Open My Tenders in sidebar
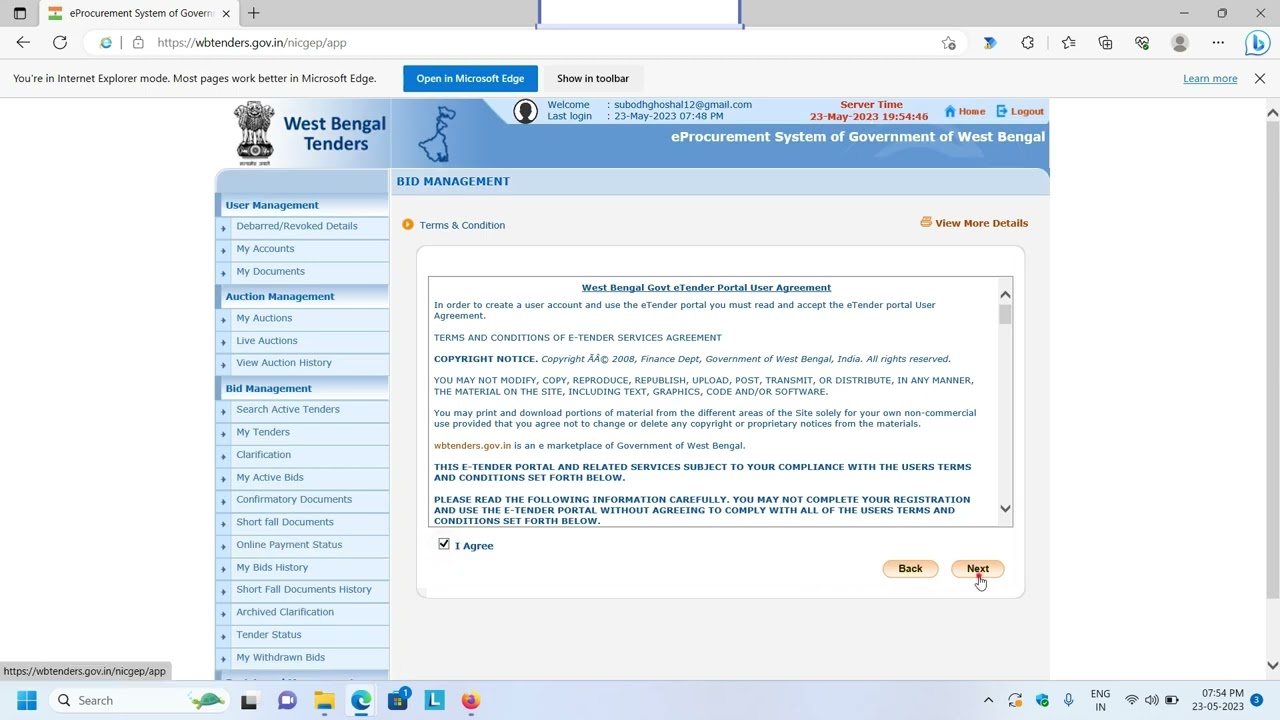The image size is (1280, 720). point(263,432)
